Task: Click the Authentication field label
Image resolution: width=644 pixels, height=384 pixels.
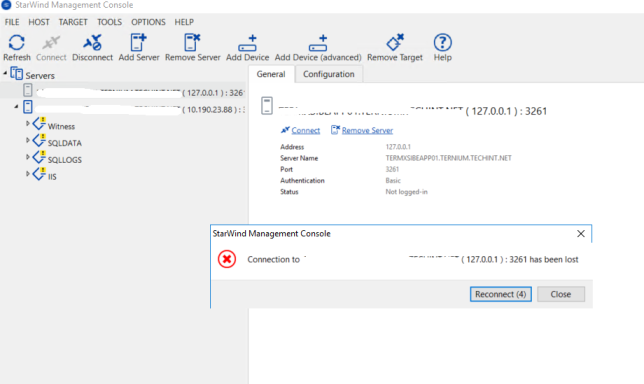Action: point(302,181)
